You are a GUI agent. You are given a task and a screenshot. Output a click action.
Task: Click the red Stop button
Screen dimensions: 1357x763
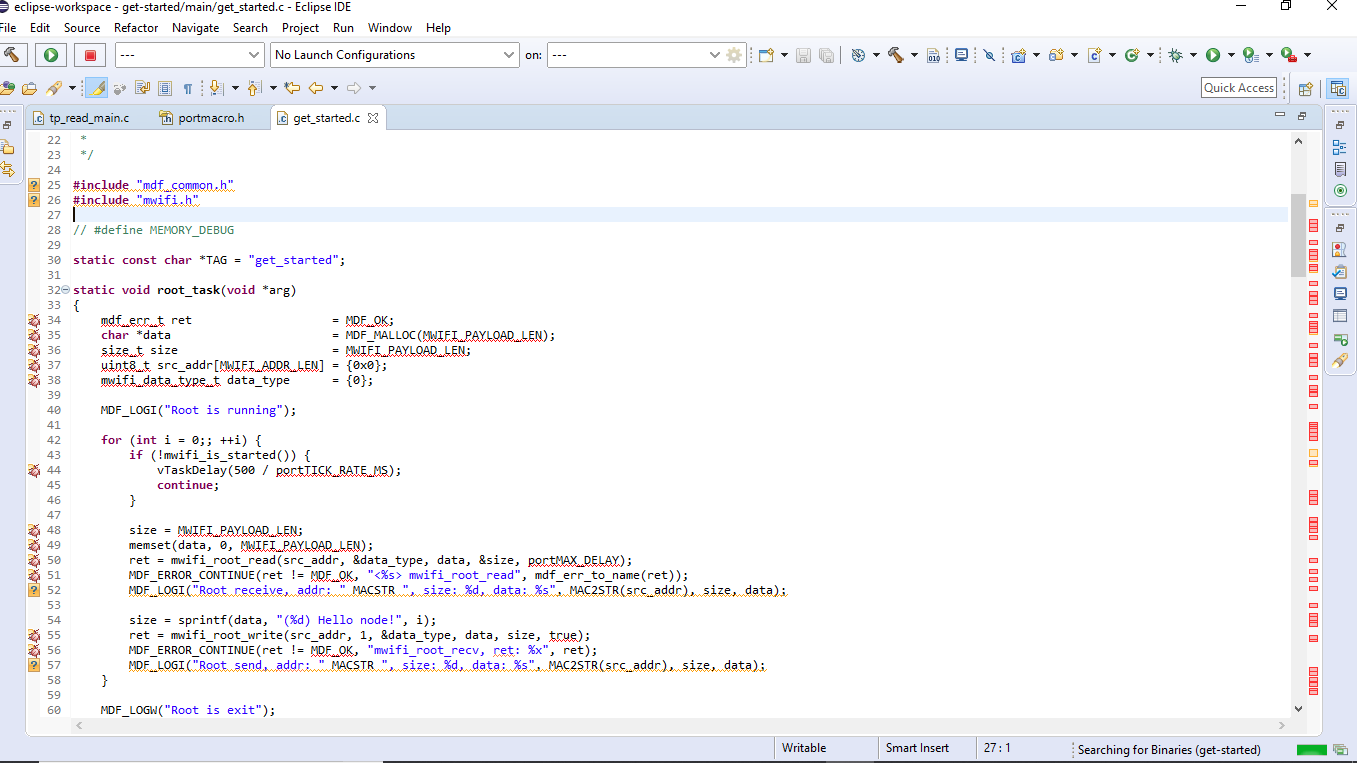[x=90, y=55]
